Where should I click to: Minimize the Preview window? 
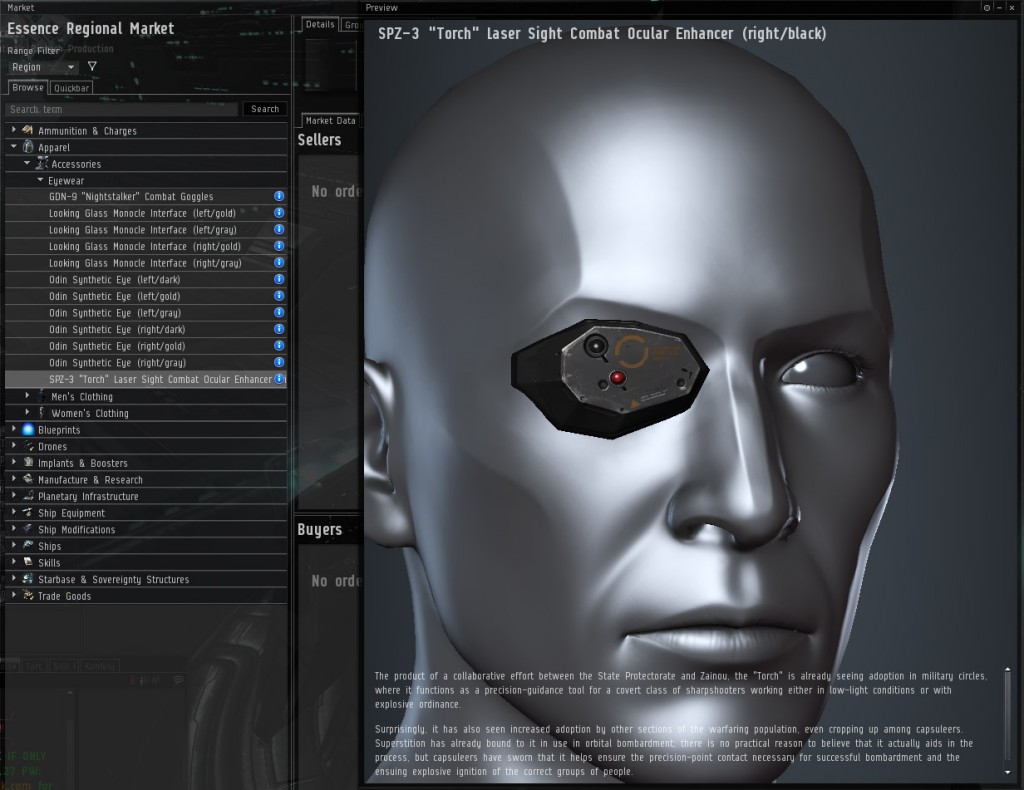click(x=999, y=8)
